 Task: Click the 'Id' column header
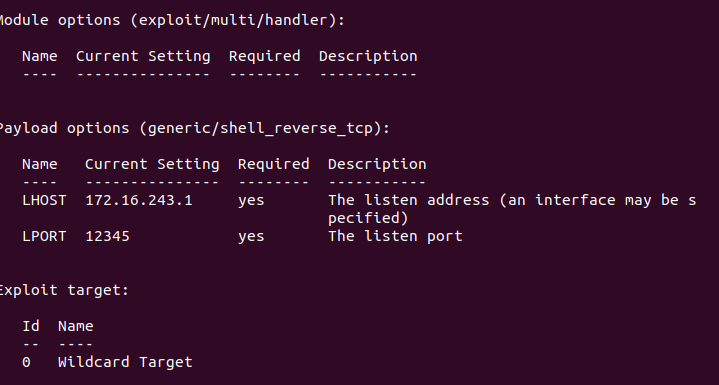point(31,326)
